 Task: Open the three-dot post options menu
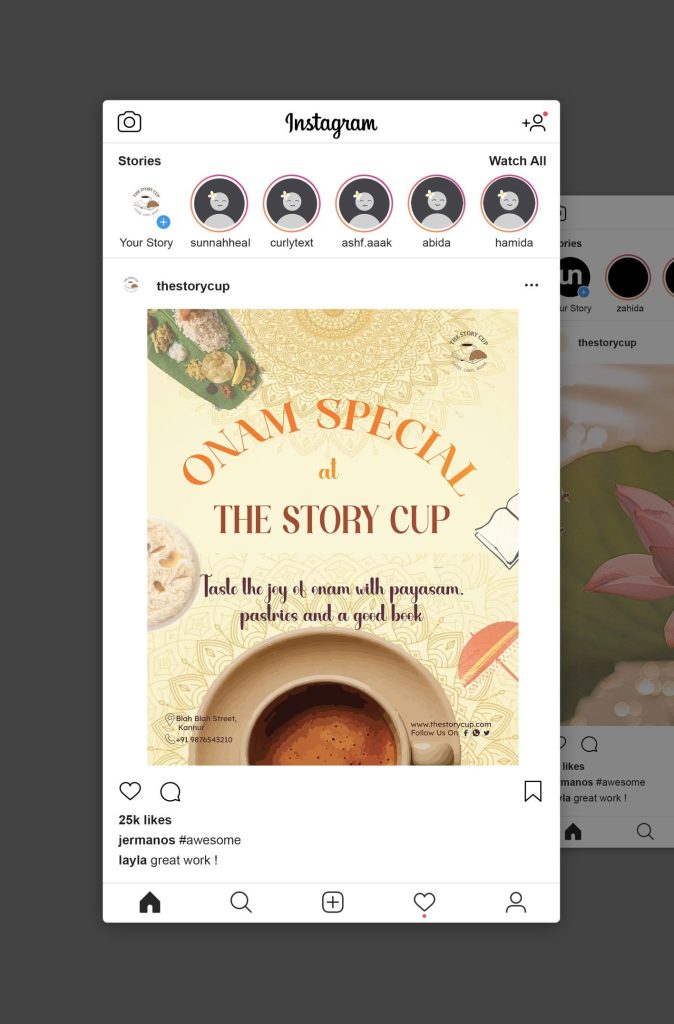pos(532,285)
